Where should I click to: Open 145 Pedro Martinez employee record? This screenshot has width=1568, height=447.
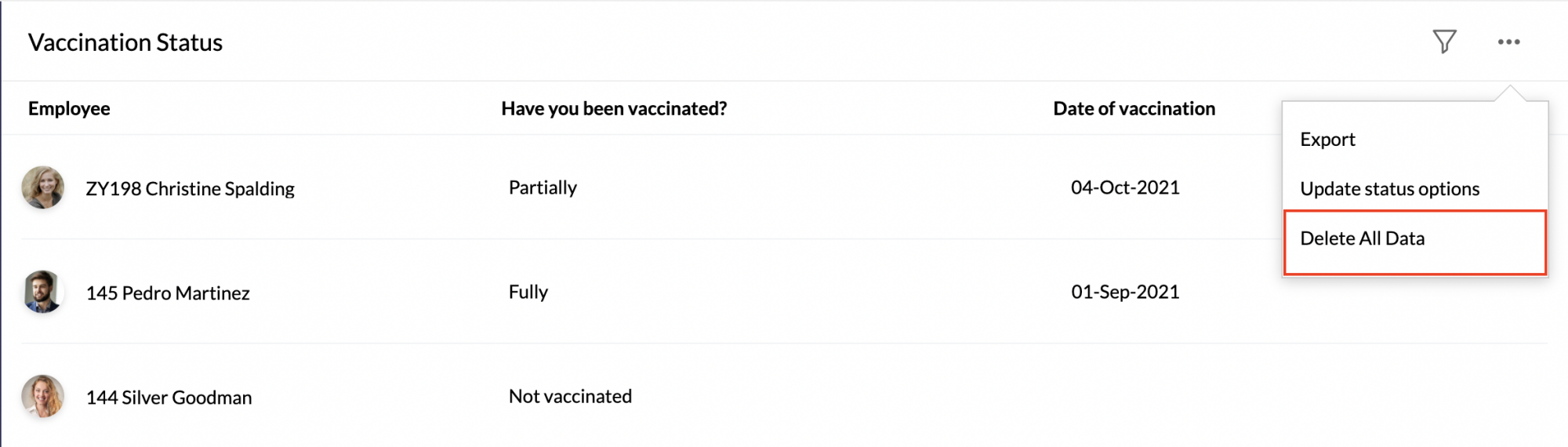[168, 293]
